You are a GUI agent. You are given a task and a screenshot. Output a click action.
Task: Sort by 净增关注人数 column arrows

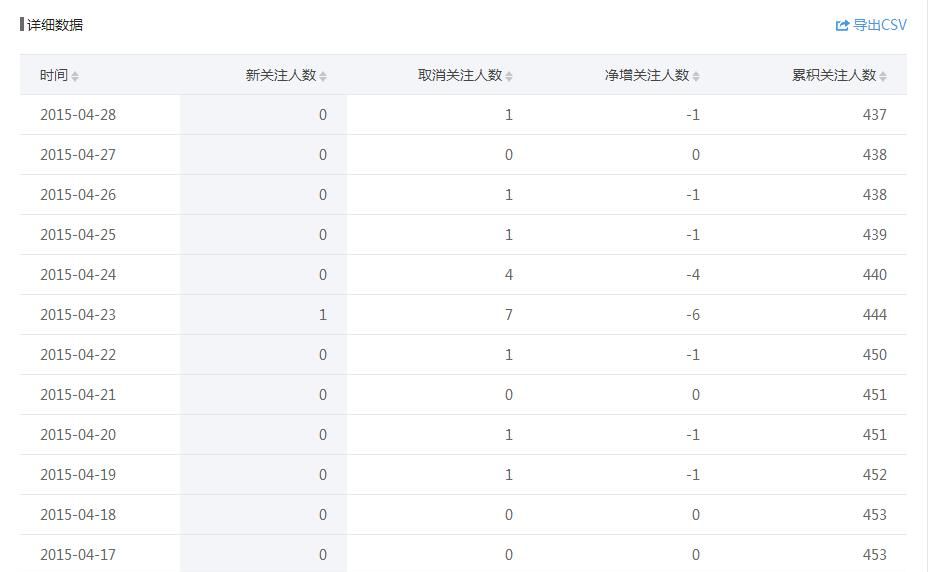pos(696,76)
